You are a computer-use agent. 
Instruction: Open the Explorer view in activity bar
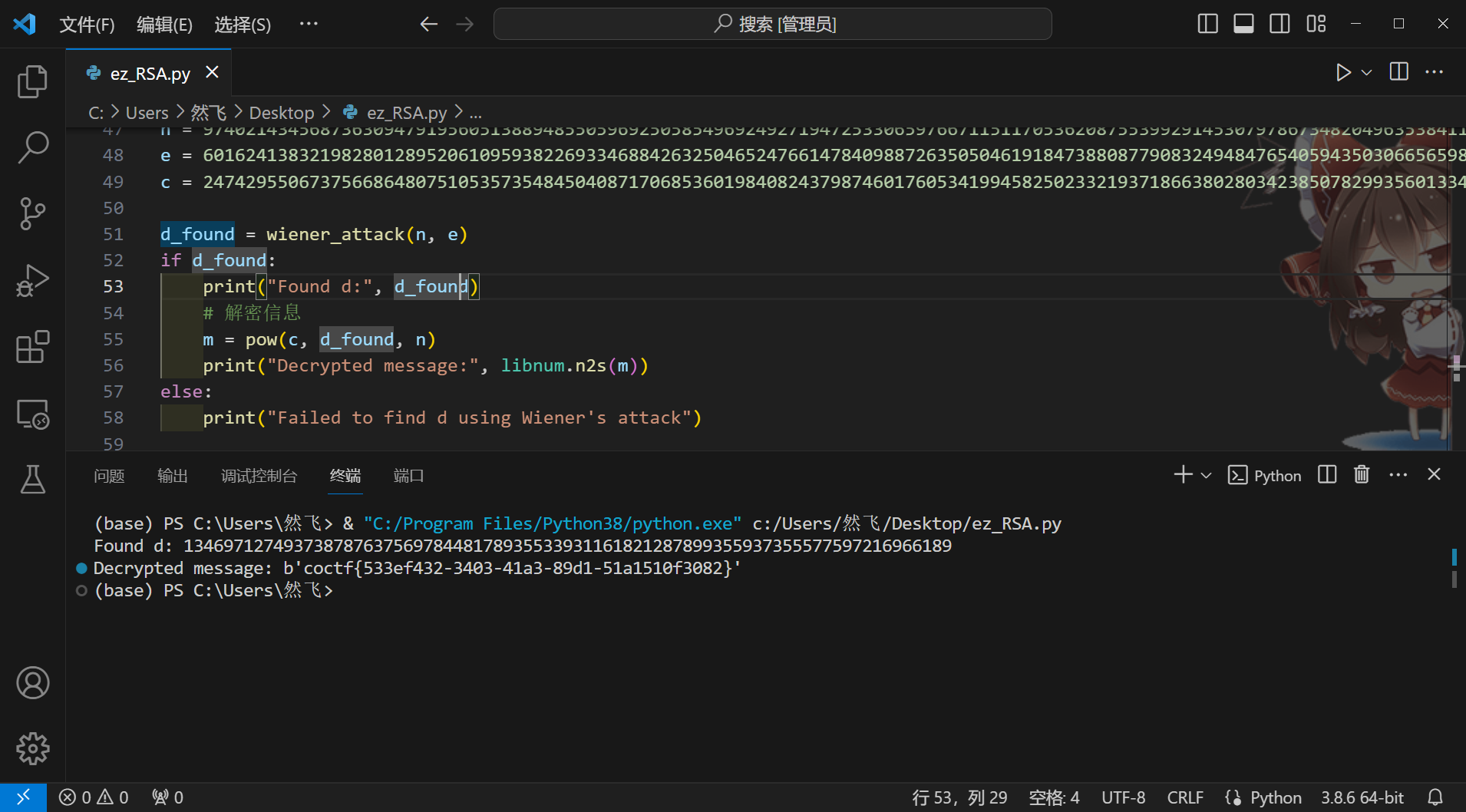[x=32, y=81]
